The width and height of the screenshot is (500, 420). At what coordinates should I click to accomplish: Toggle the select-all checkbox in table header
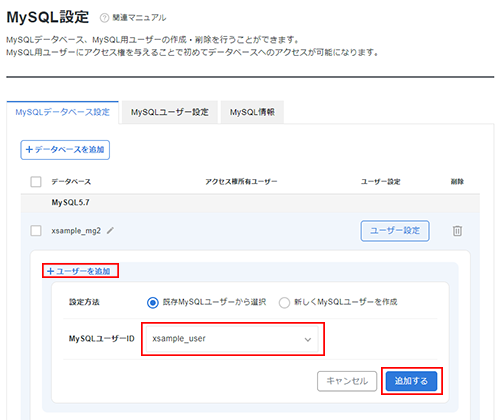[x=36, y=182]
